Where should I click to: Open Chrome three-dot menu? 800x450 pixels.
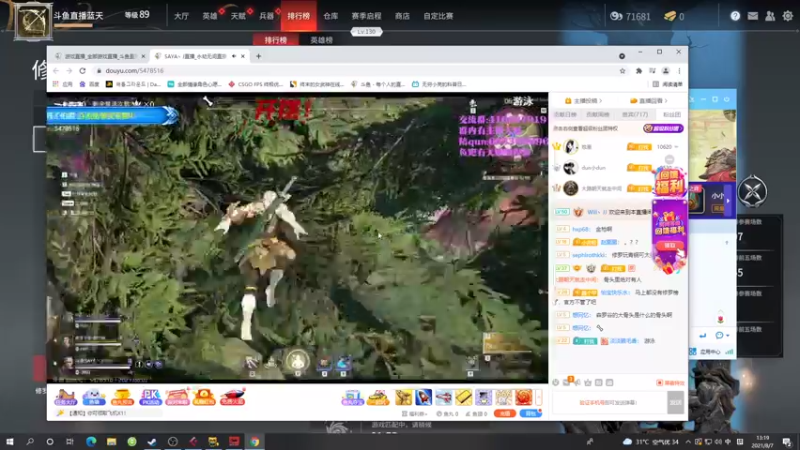[679, 71]
